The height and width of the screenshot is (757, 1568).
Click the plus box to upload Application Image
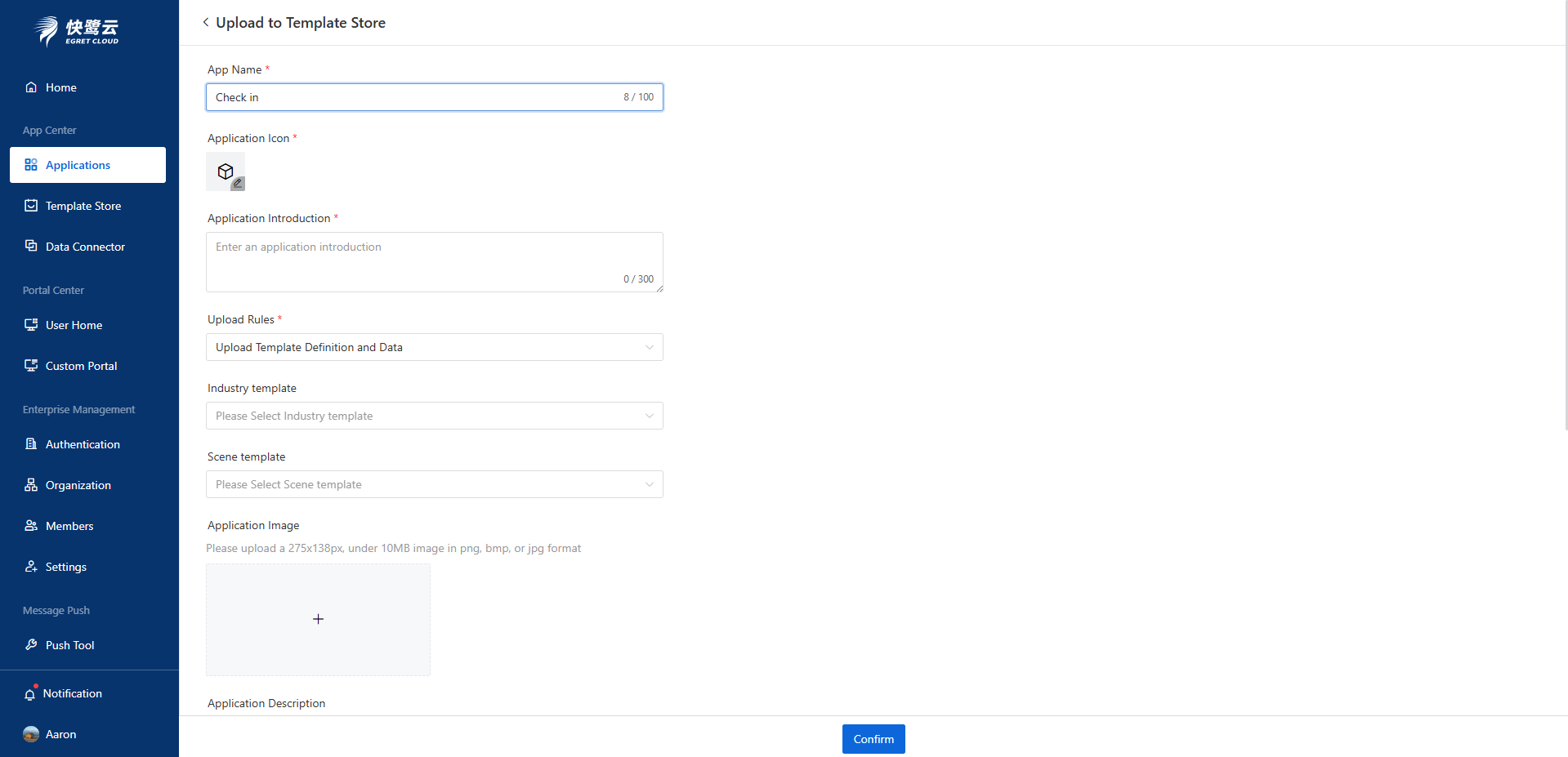tap(318, 620)
